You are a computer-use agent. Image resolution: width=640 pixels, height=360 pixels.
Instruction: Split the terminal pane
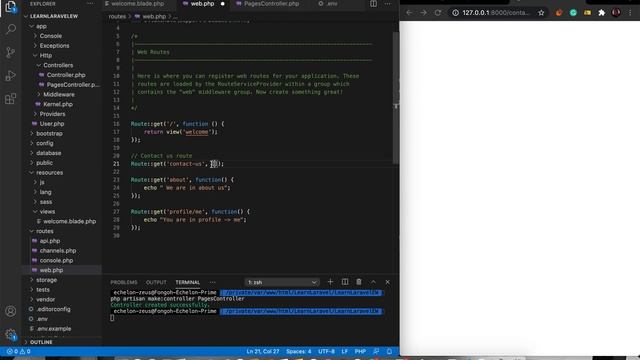pos(345,282)
